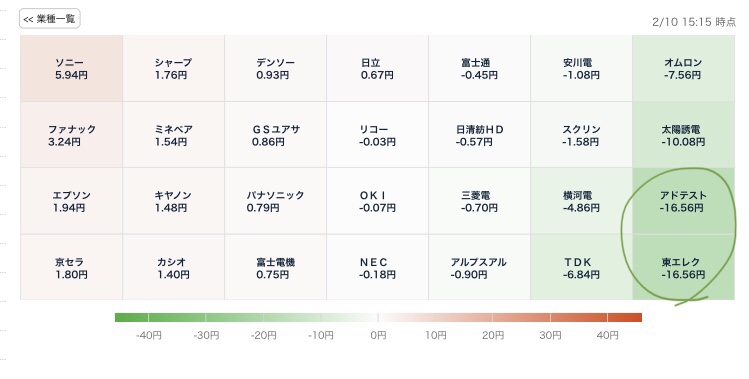Select the アドテスト -16.56円 tile
The height and width of the screenshot is (379, 749).
click(x=683, y=201)
